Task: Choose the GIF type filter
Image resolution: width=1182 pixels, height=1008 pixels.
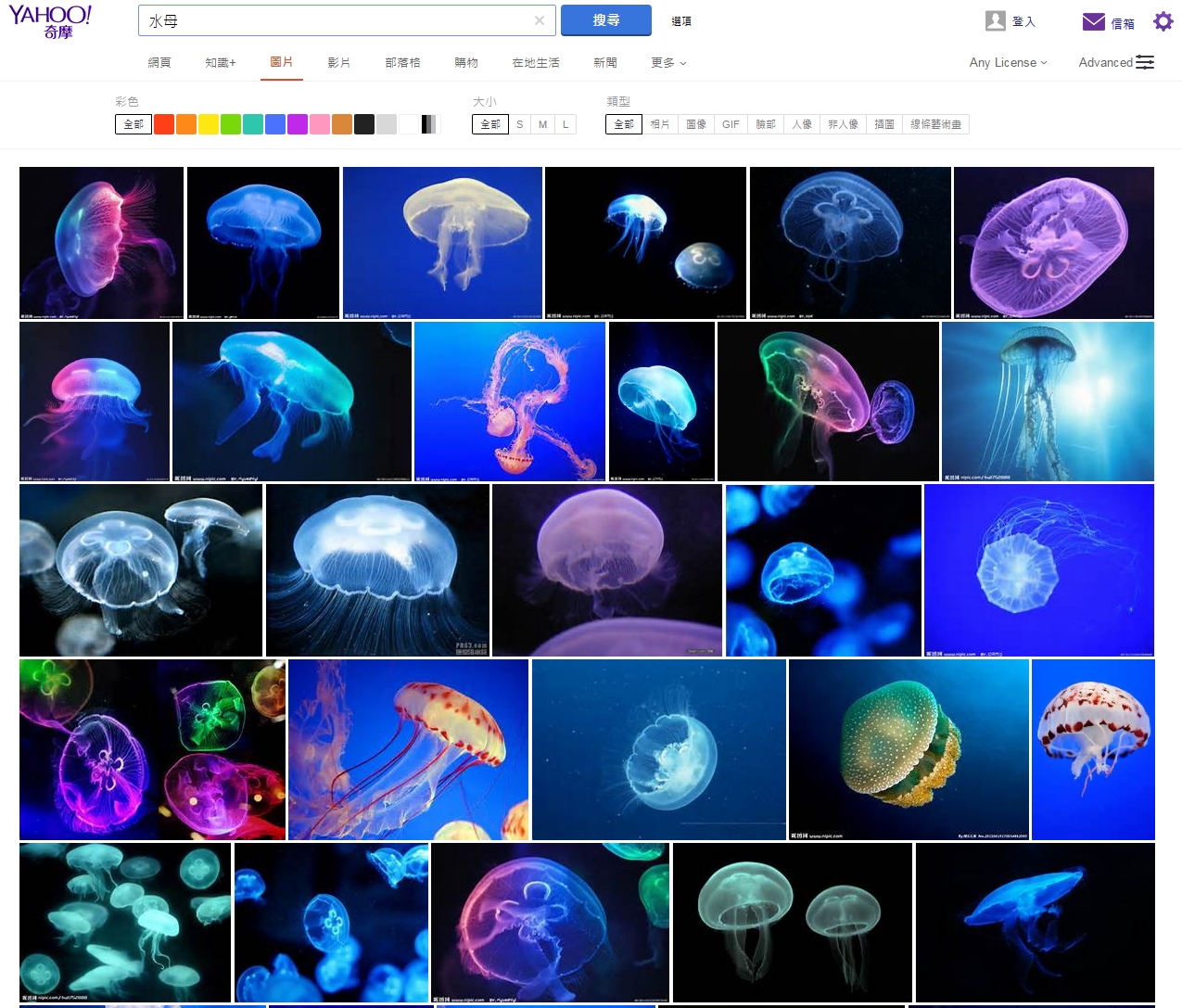Action: [x=731, y=124]
